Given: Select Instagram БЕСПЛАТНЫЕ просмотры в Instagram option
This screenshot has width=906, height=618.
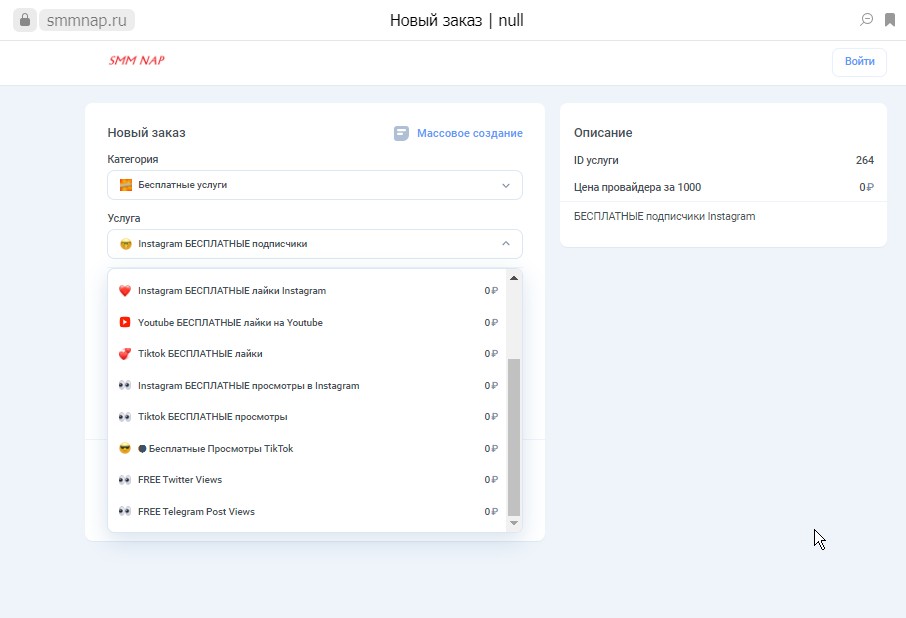Looking at the screenshot, I should pyautogui.click(x=309, y=385).
